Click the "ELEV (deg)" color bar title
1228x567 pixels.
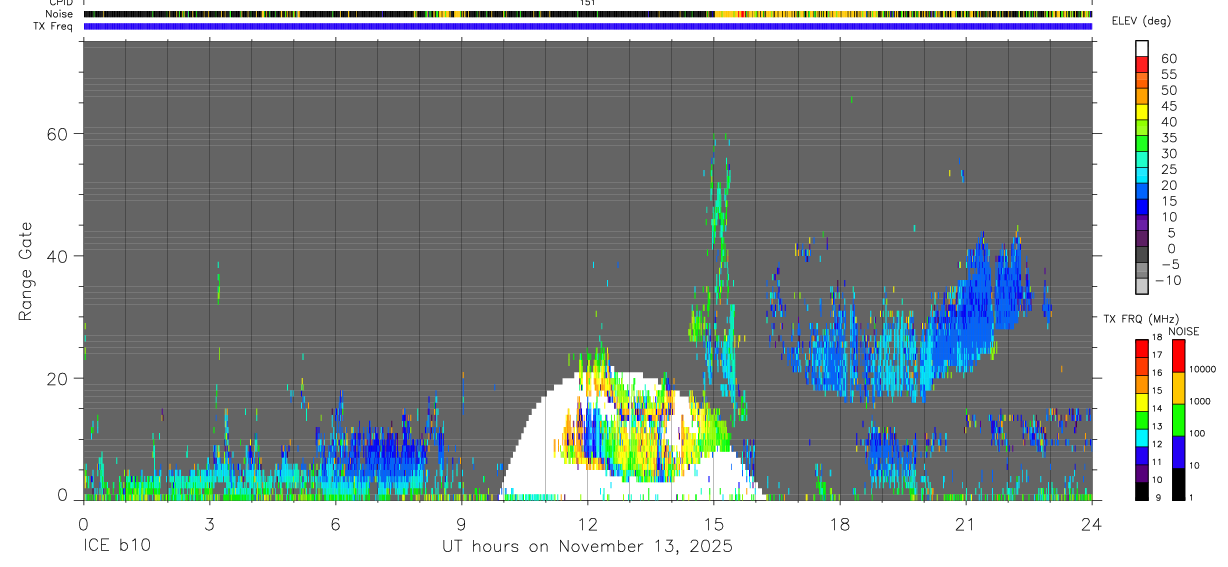1141,21
